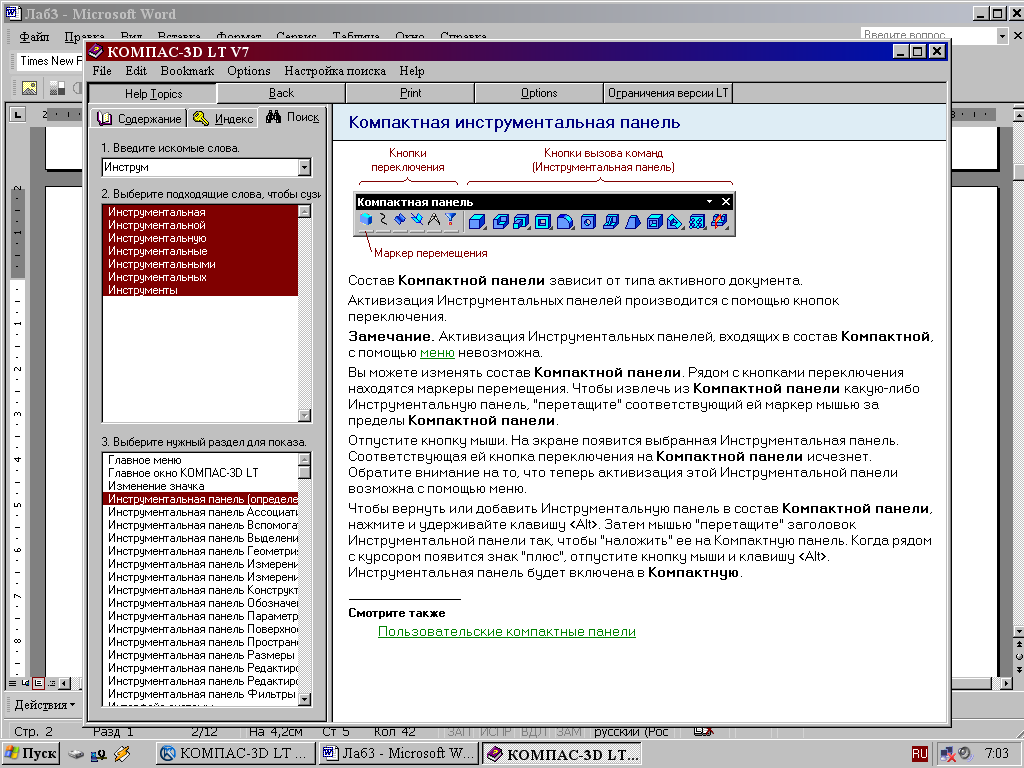Select topic Инструментальная панель Параметр
This screenshot has height=768, width=1024.
pyautogui.click(x=200, y=616)
